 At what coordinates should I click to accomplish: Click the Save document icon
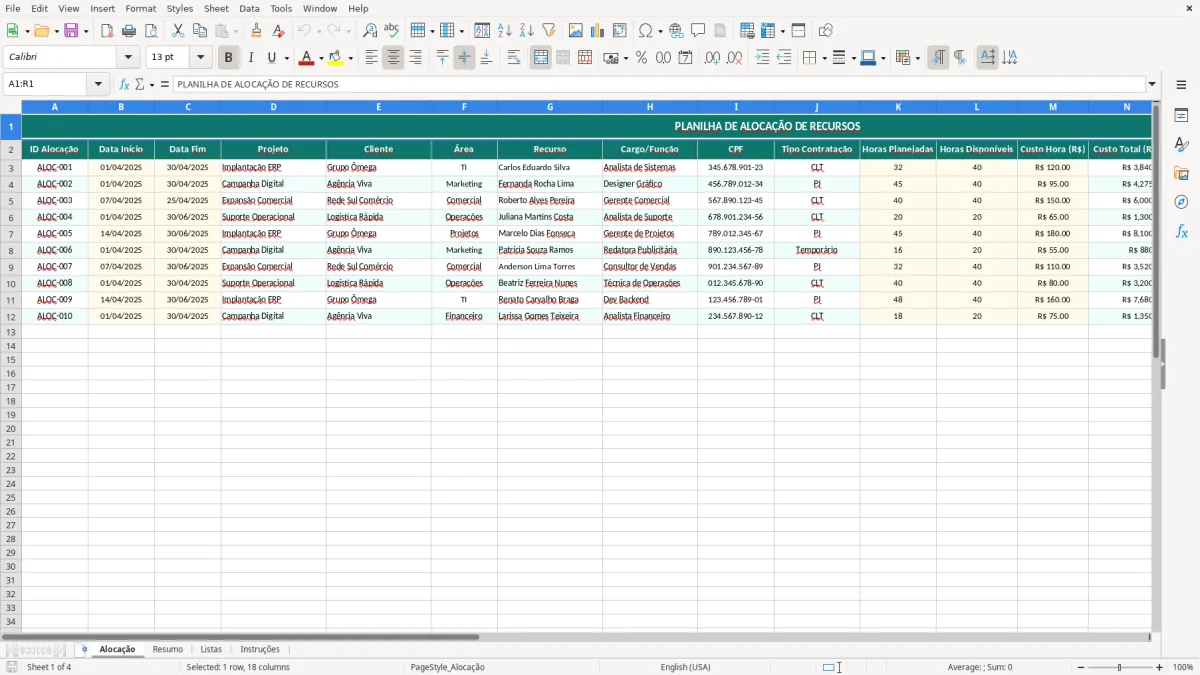pos(71,31)
